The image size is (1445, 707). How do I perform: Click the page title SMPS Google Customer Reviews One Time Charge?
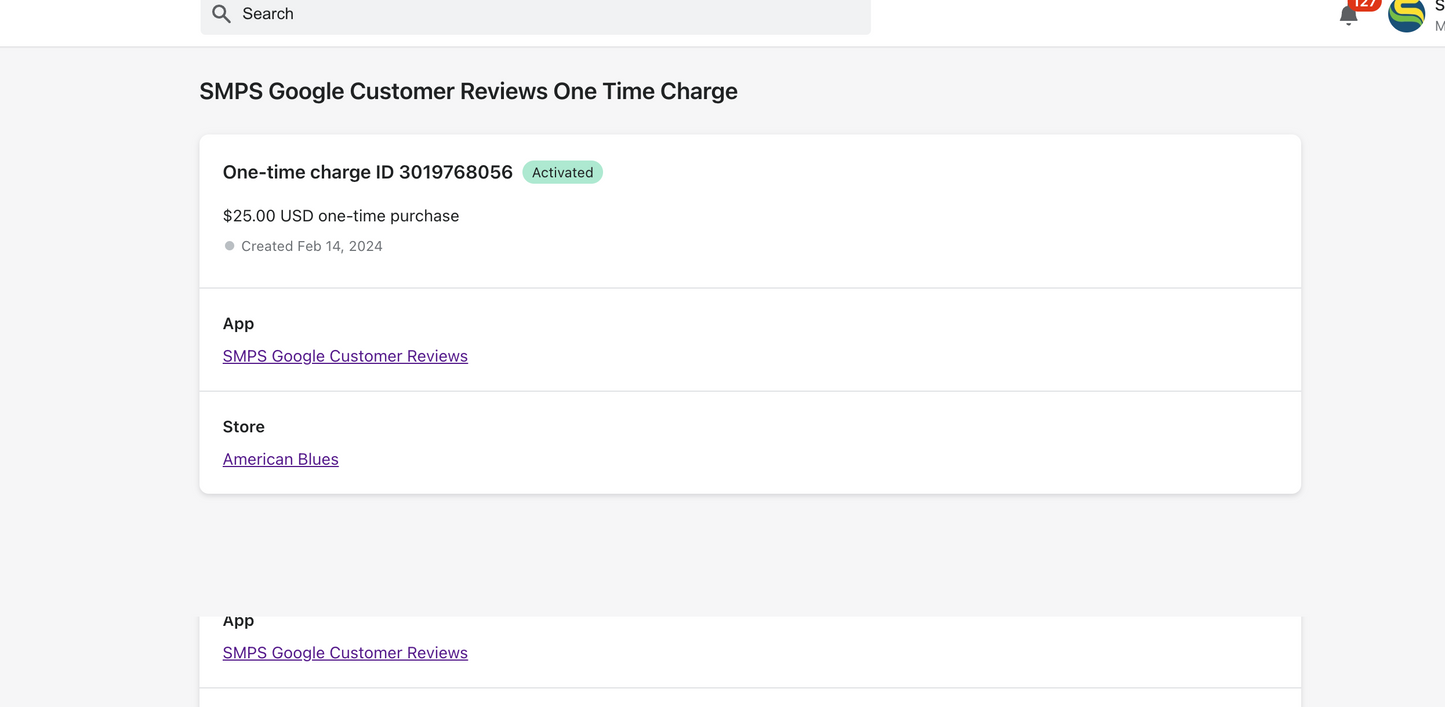click(x=468, y=91)
